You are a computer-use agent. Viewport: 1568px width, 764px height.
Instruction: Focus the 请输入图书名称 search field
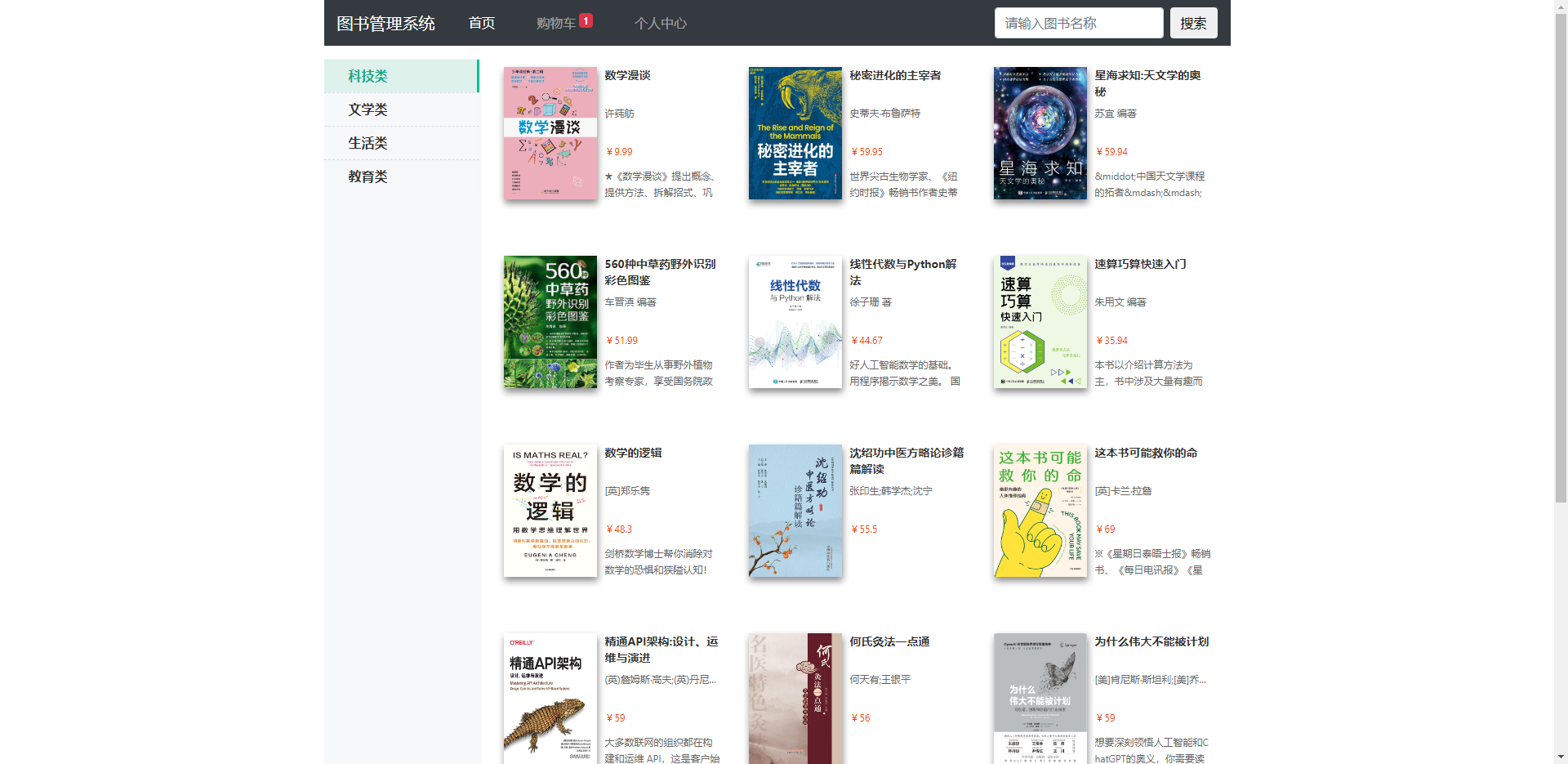(x=1078, y=23)
